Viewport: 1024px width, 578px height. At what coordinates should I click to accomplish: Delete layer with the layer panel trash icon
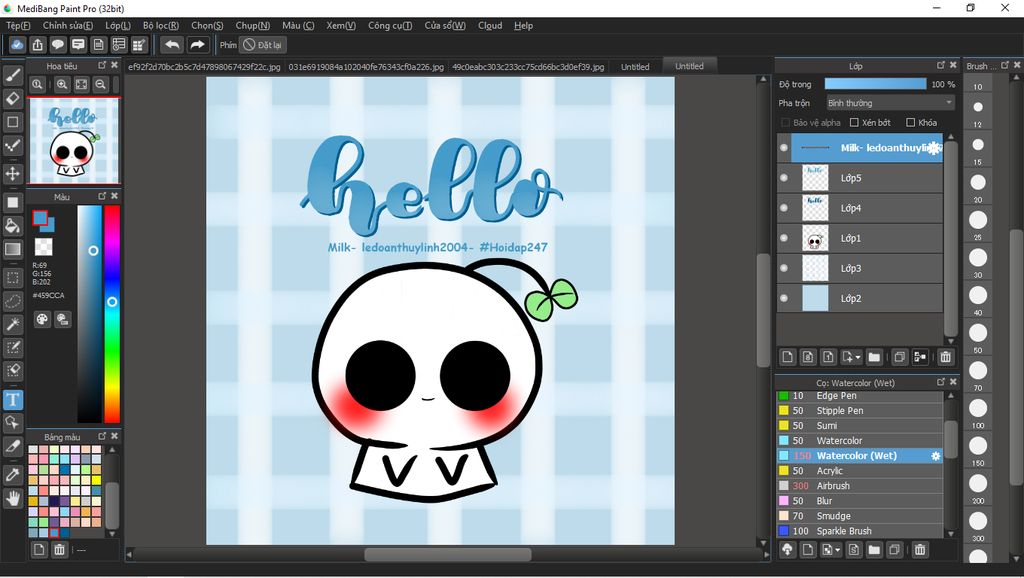tap(946, 357)
